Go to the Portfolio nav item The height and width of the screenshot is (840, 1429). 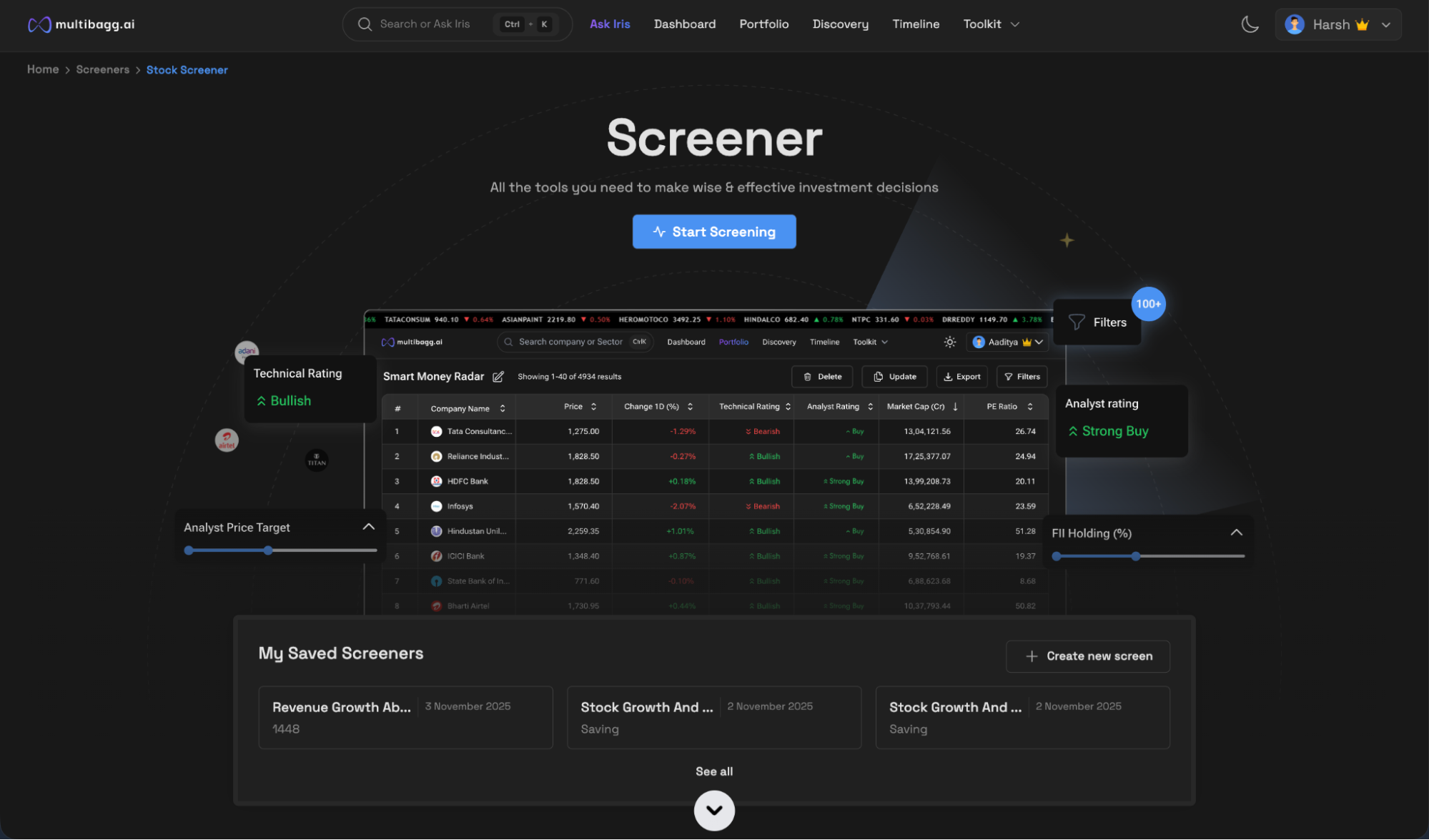click(x=763, y=24)
